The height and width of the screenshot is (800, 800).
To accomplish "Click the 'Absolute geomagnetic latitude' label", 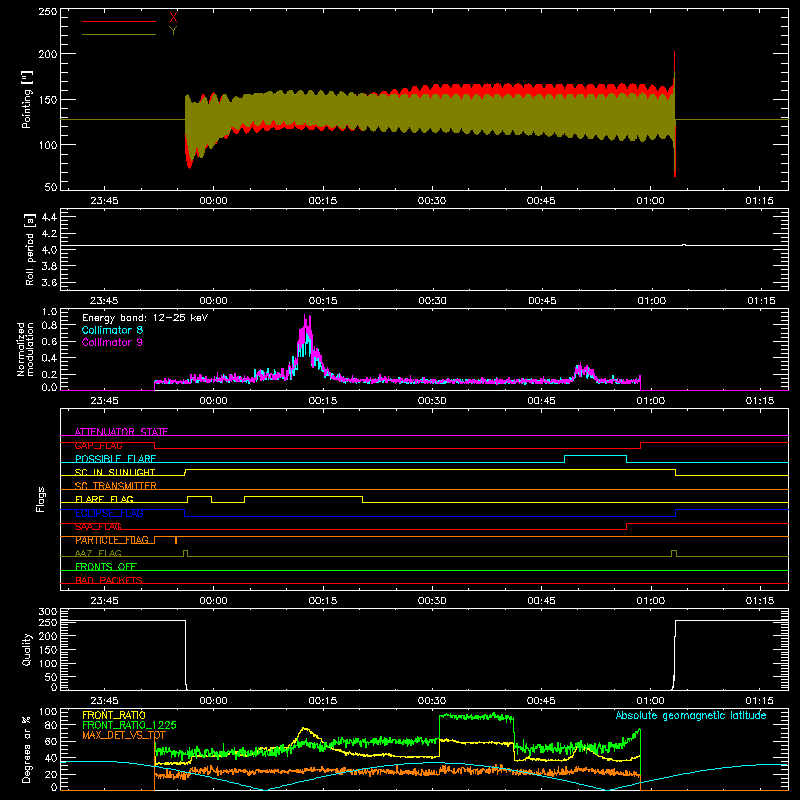I will click(691, 715).
